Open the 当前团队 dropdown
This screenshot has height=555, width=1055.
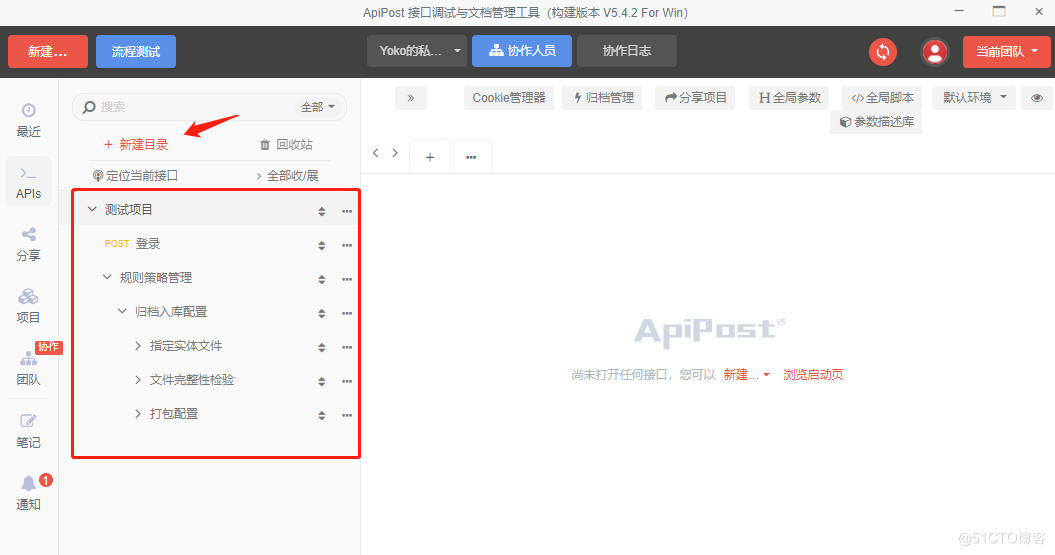tap(1007, 52)
